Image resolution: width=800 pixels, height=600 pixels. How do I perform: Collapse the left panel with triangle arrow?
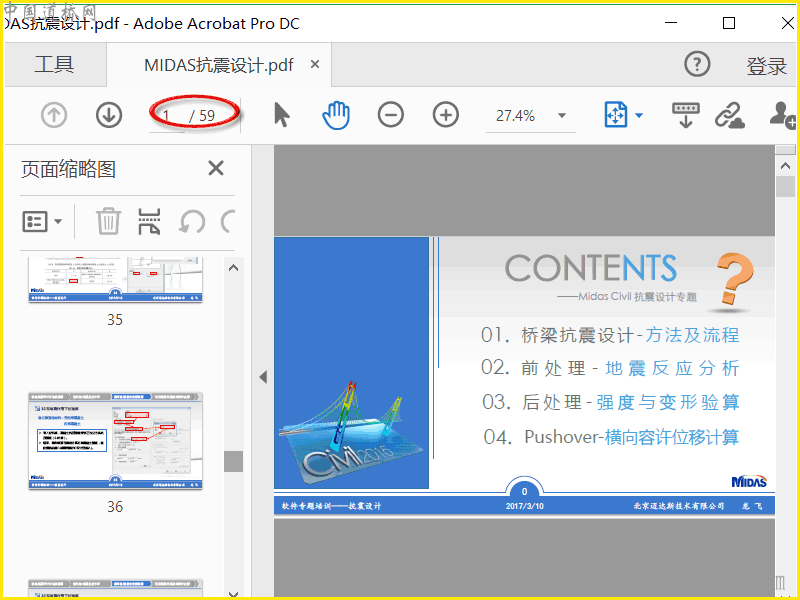[x=263, y=377]
